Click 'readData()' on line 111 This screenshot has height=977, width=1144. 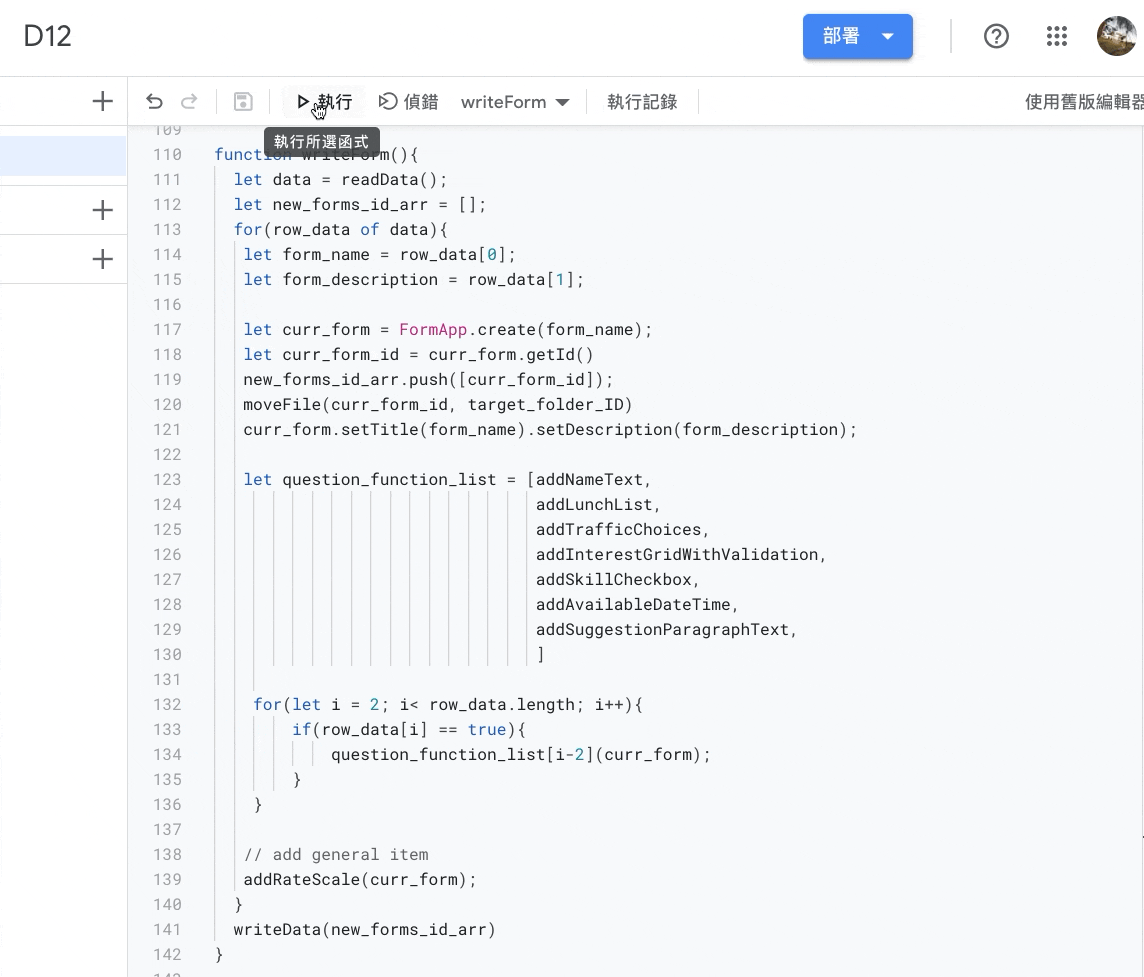click(390, 179)
